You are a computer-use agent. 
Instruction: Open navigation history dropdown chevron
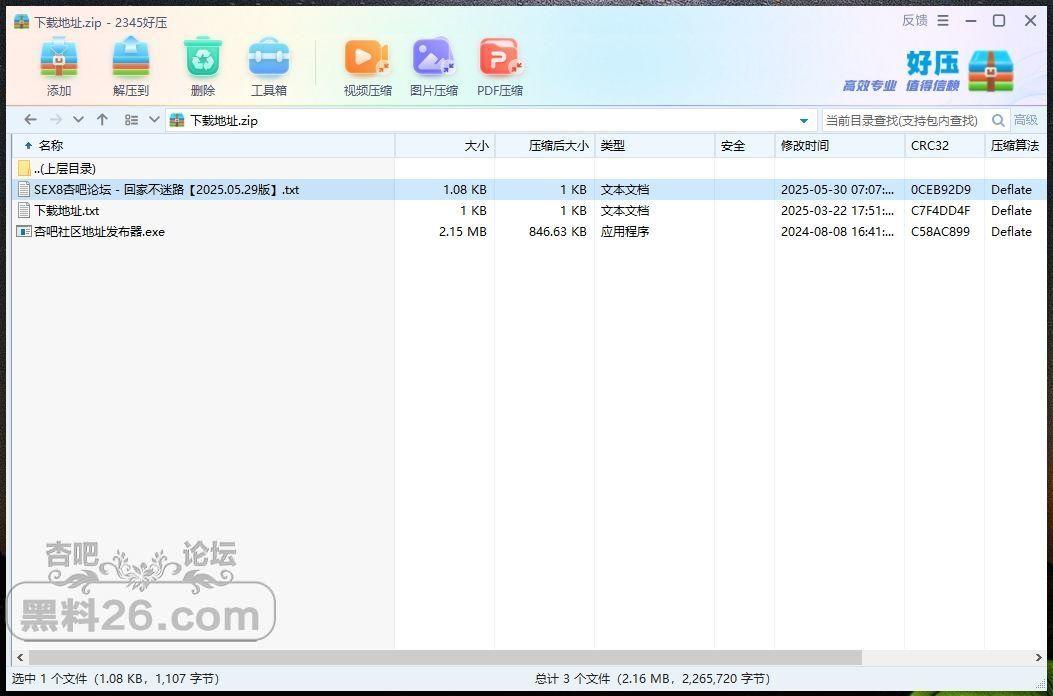tap(78, 120)
